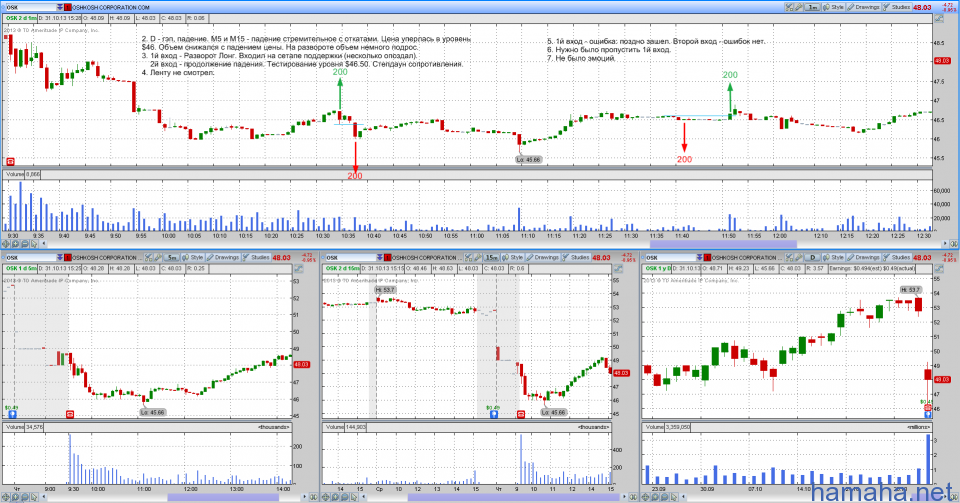Click the zoom-in magnifier under the 15m chart
The image size is (960, 503).
(x=336, y=497)
